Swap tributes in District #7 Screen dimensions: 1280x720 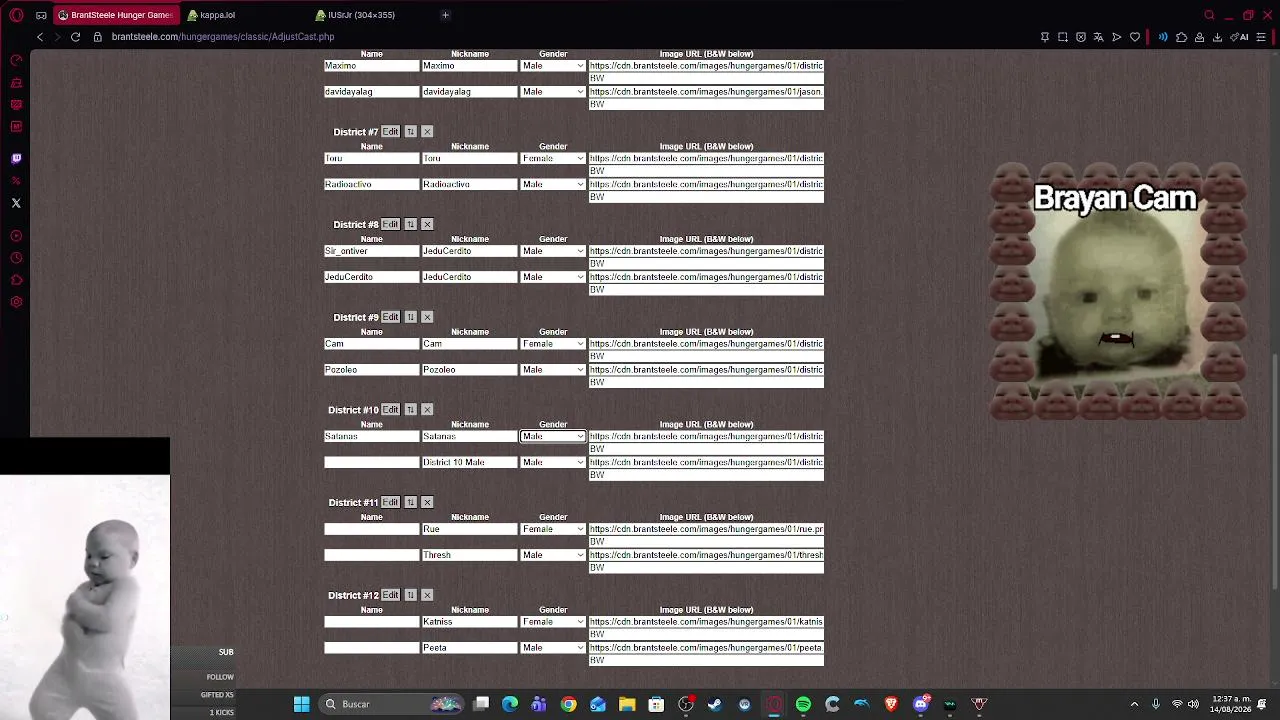(x=410, y=132)
